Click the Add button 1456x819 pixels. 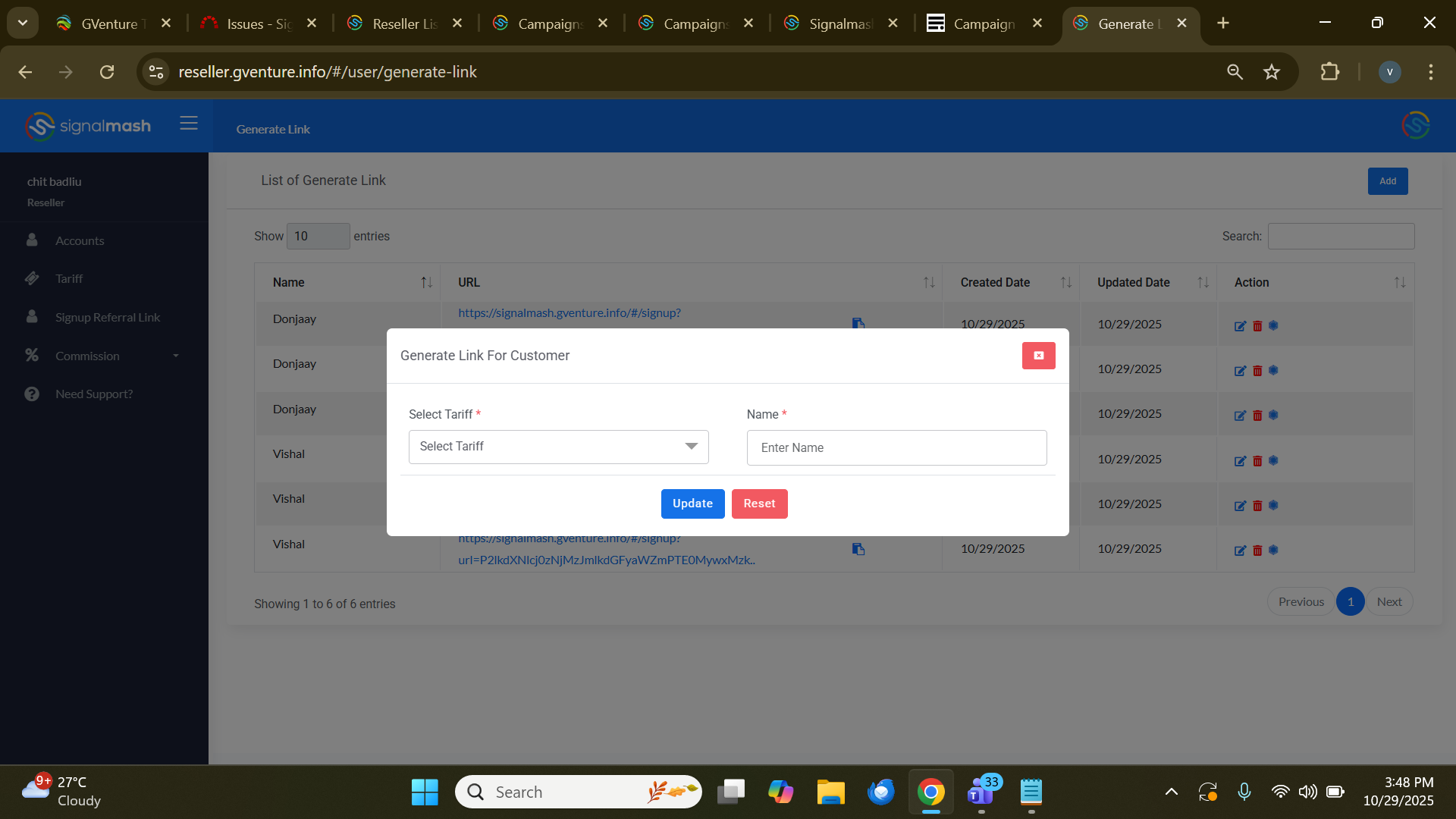click(1387, 181)
